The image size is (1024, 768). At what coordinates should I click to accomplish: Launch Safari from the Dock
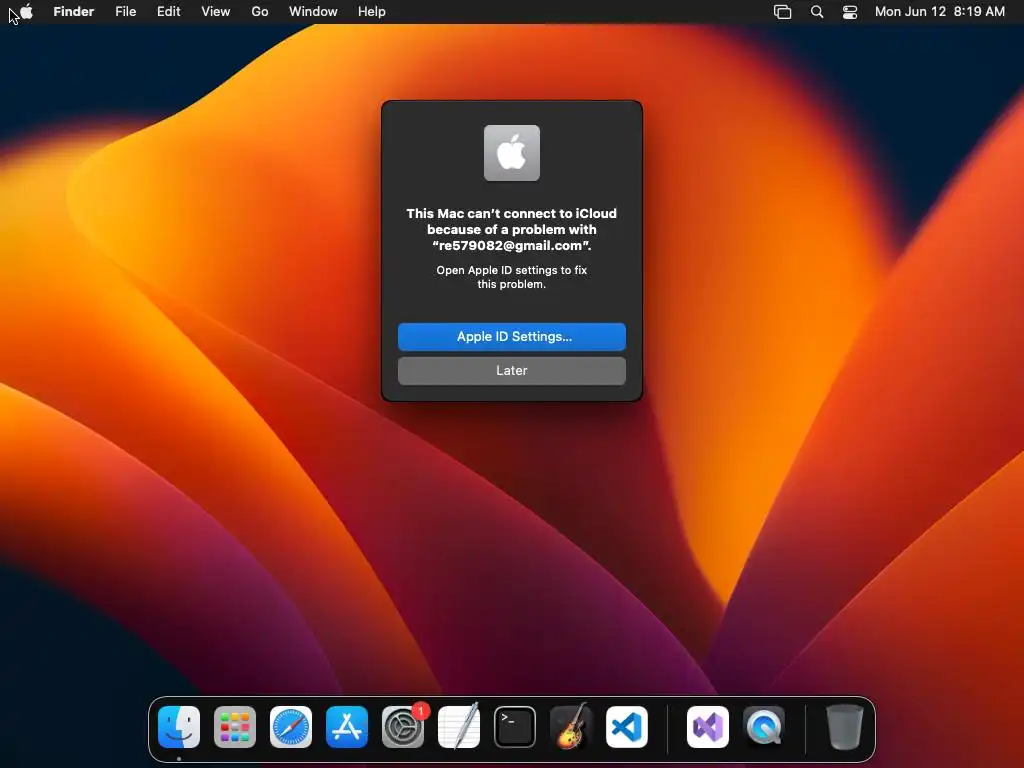[291, 727]
